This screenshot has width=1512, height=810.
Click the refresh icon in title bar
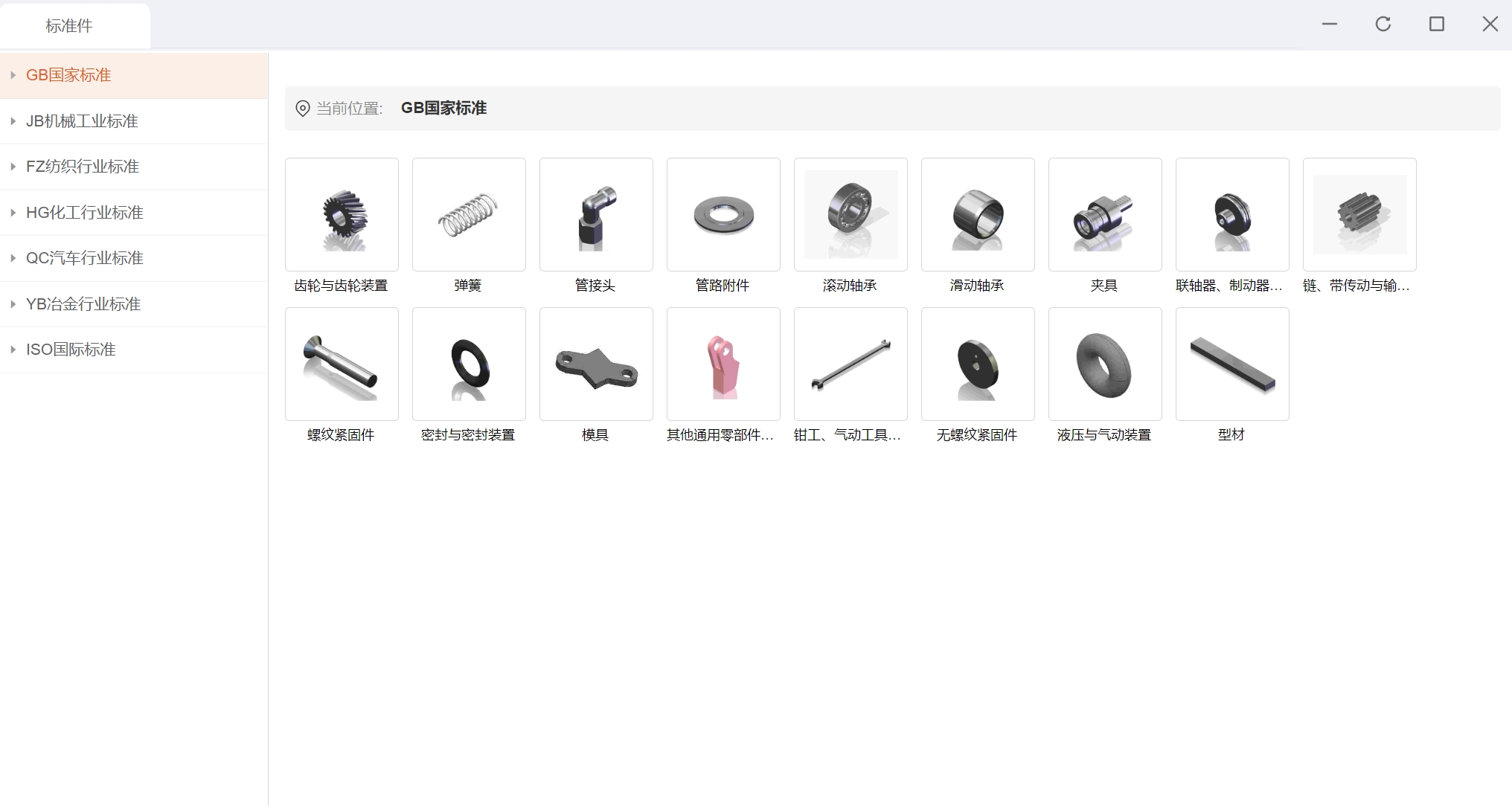click(1383, 25)
